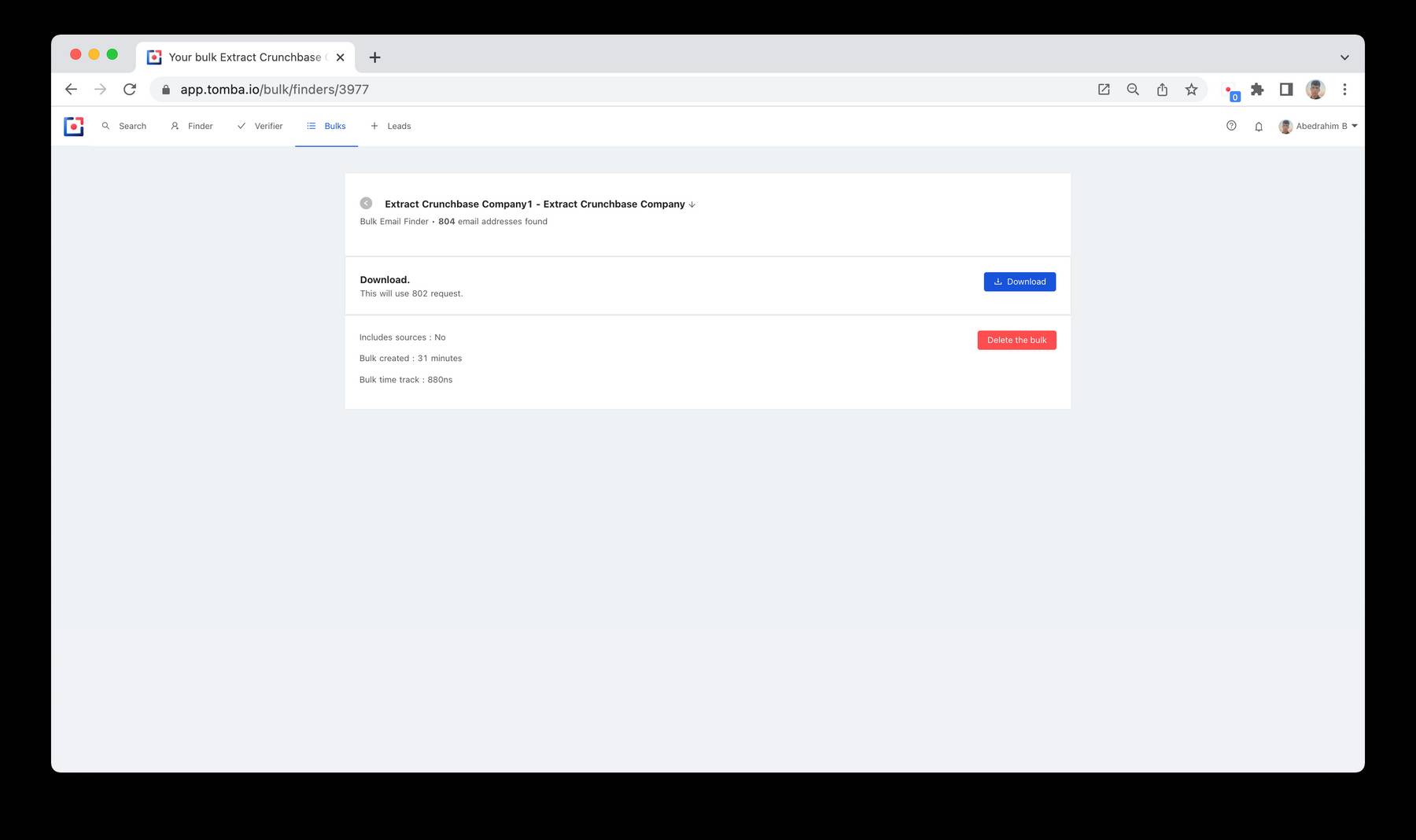Click the address bar URL app.tomba.io
Image resolution: width=1416 pixels, height=840 pixels.
click(x=275, y=90)
